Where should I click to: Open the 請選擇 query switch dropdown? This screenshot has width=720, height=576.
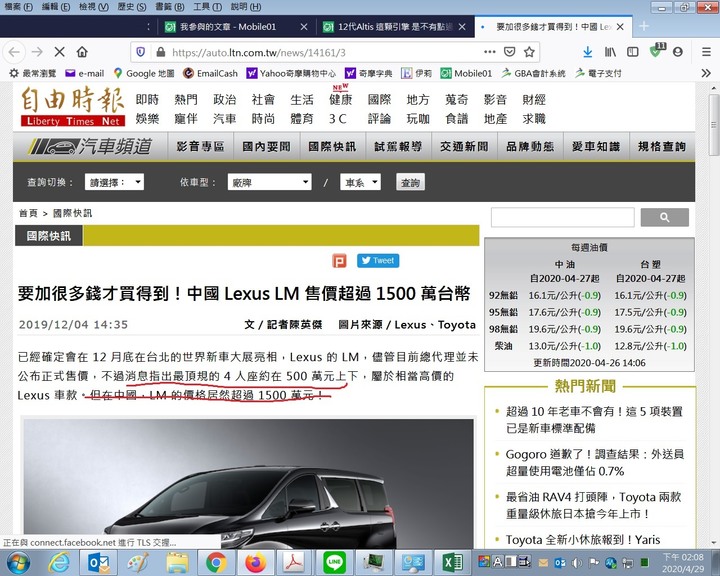point(114,182)
